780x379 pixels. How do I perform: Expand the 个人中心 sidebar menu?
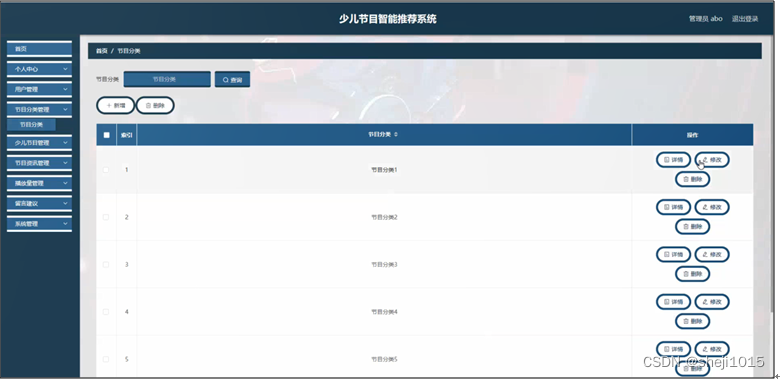(39, 69)
